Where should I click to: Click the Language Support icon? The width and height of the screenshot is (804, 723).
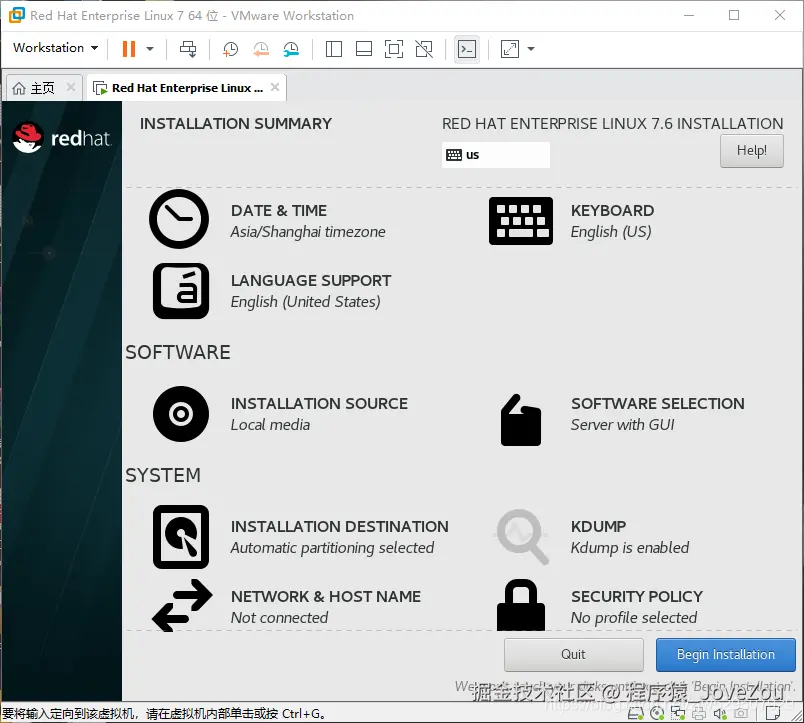(180, 291)
